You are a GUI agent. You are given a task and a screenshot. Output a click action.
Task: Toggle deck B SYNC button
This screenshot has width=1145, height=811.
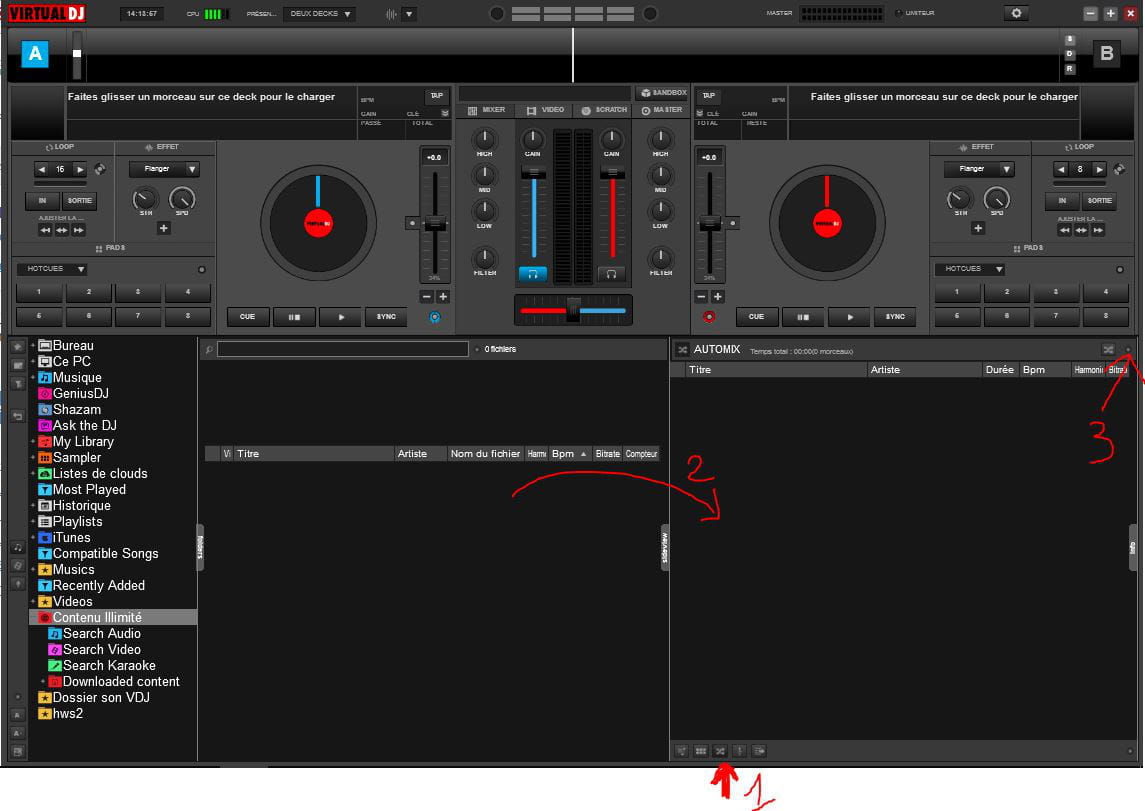click(x=895, y=317)
